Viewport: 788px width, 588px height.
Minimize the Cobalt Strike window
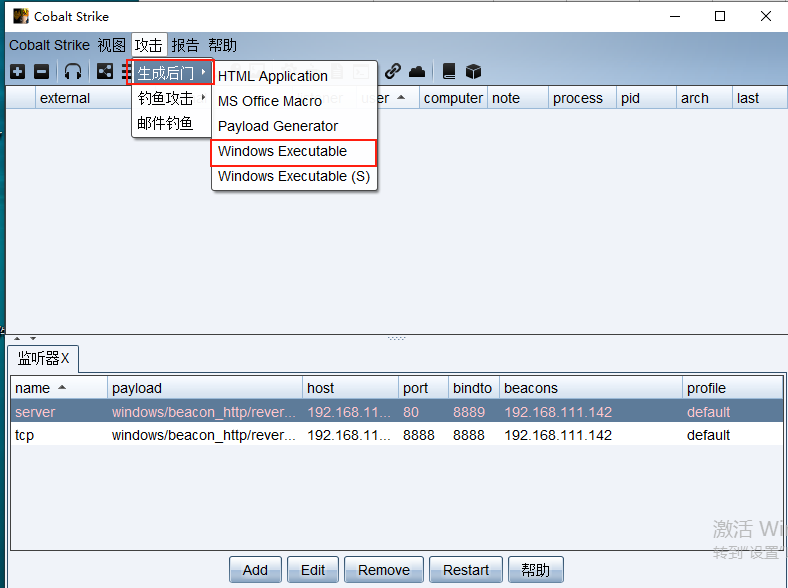(675, 16)
